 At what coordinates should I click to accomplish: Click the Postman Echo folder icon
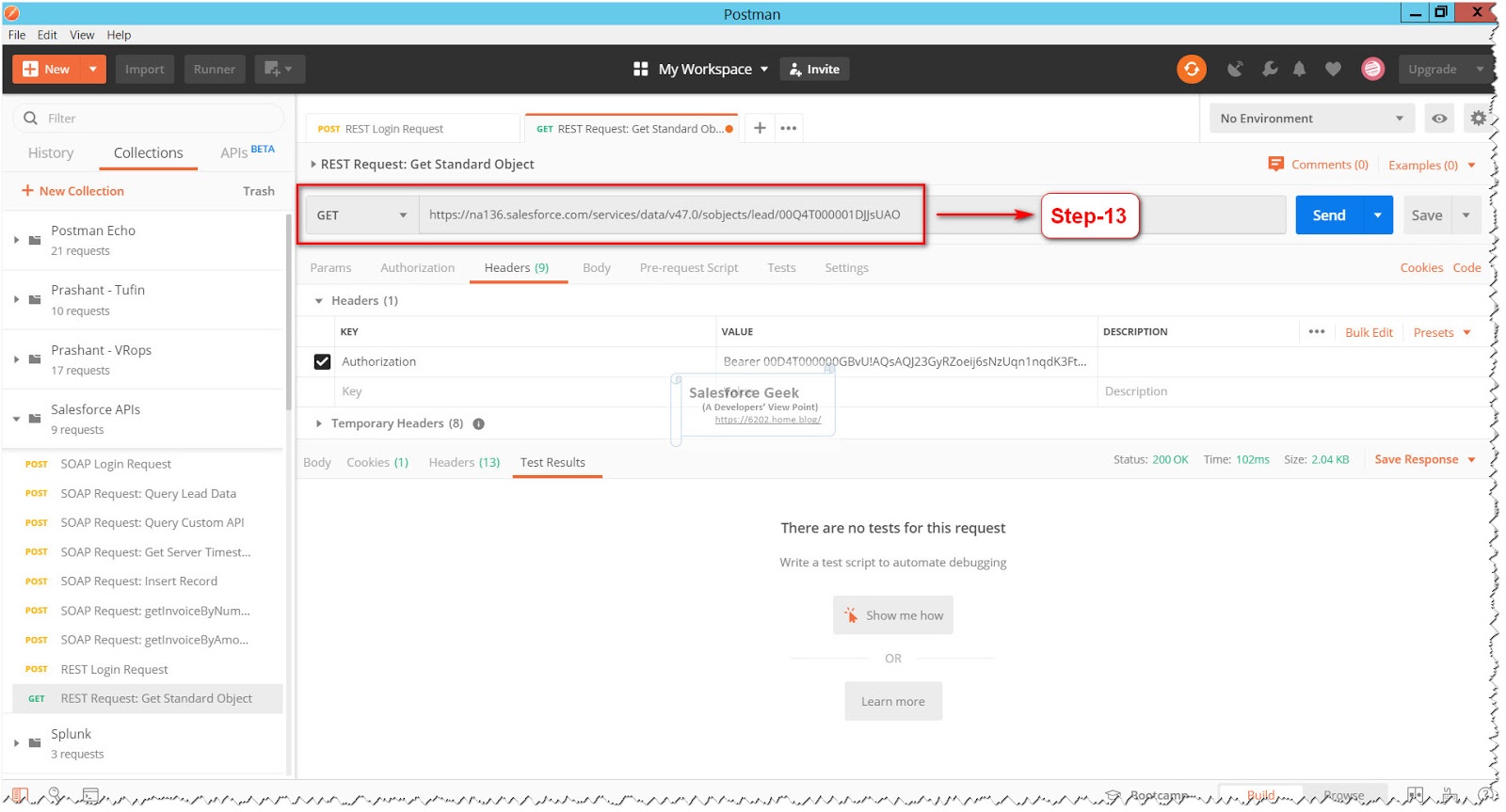35,240
